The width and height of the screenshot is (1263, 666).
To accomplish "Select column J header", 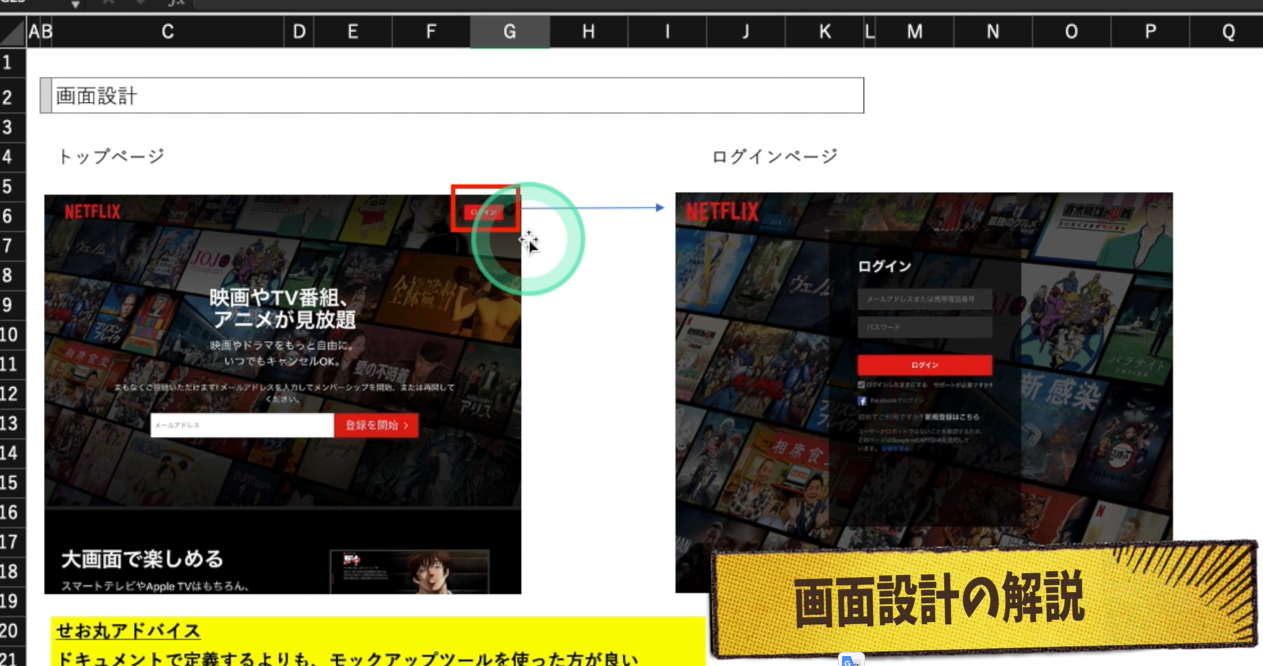I will [746, 33].
